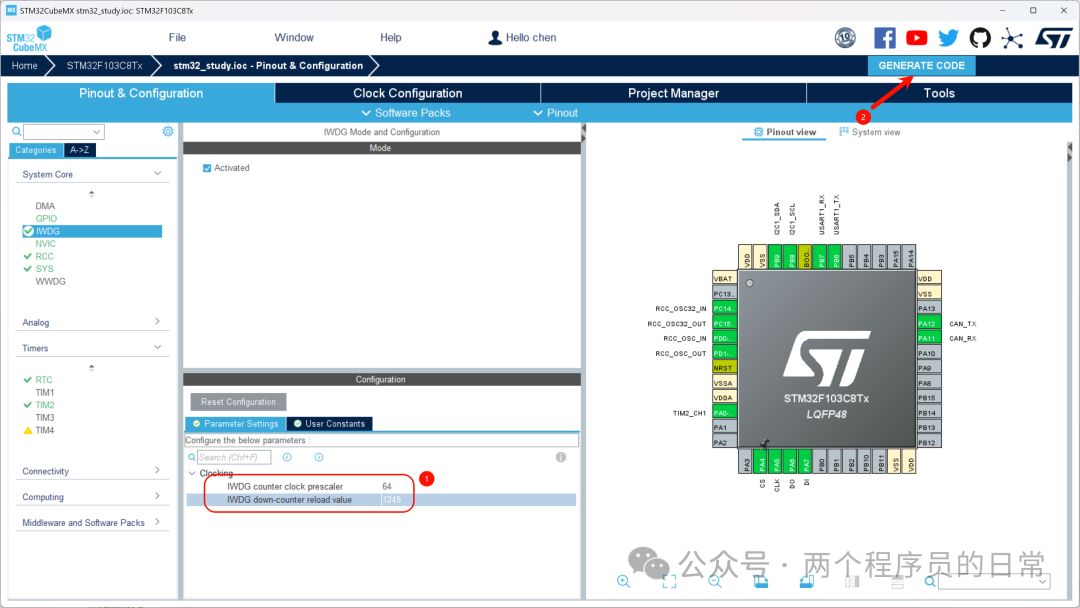The image size is (1080, 608).
Task: Select the Parameter Settings tab
Action: coord(236,423)
